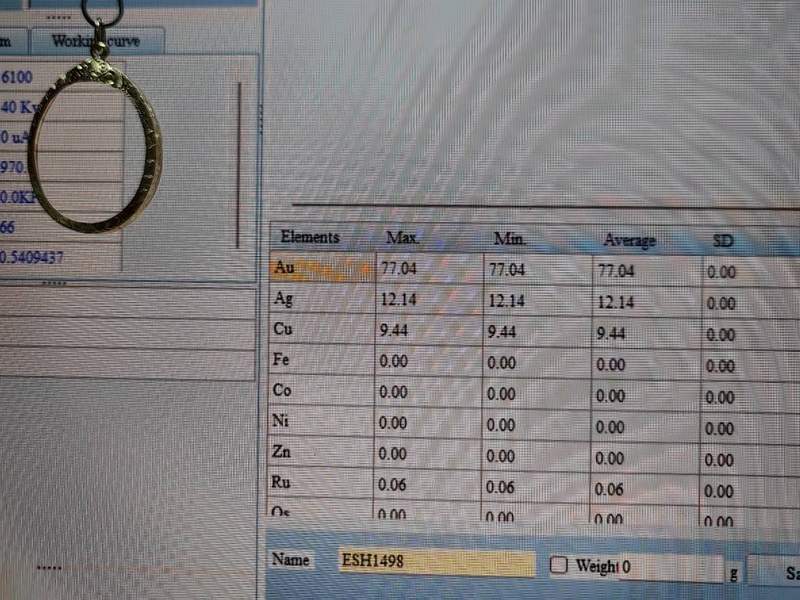Click the dotted splitter grip below the parameter list
Image resolution: width=800 pixels, height=600 pixels.
point(53,283)
